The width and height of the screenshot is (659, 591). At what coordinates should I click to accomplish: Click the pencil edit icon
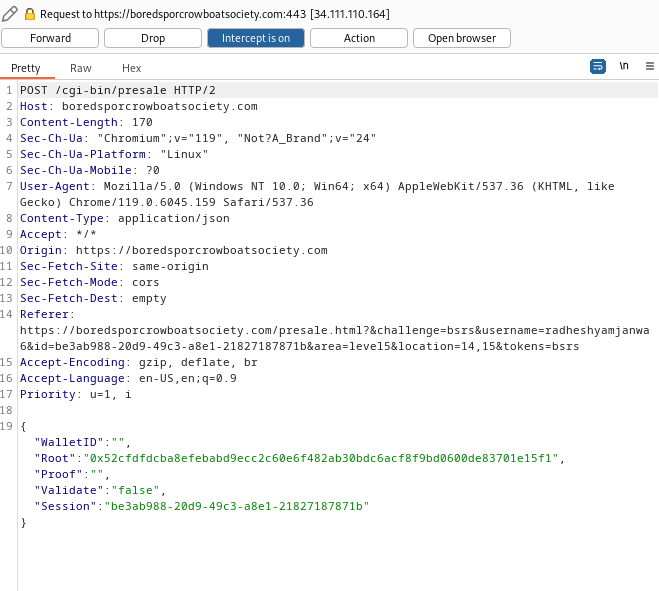tap(10, 14)
